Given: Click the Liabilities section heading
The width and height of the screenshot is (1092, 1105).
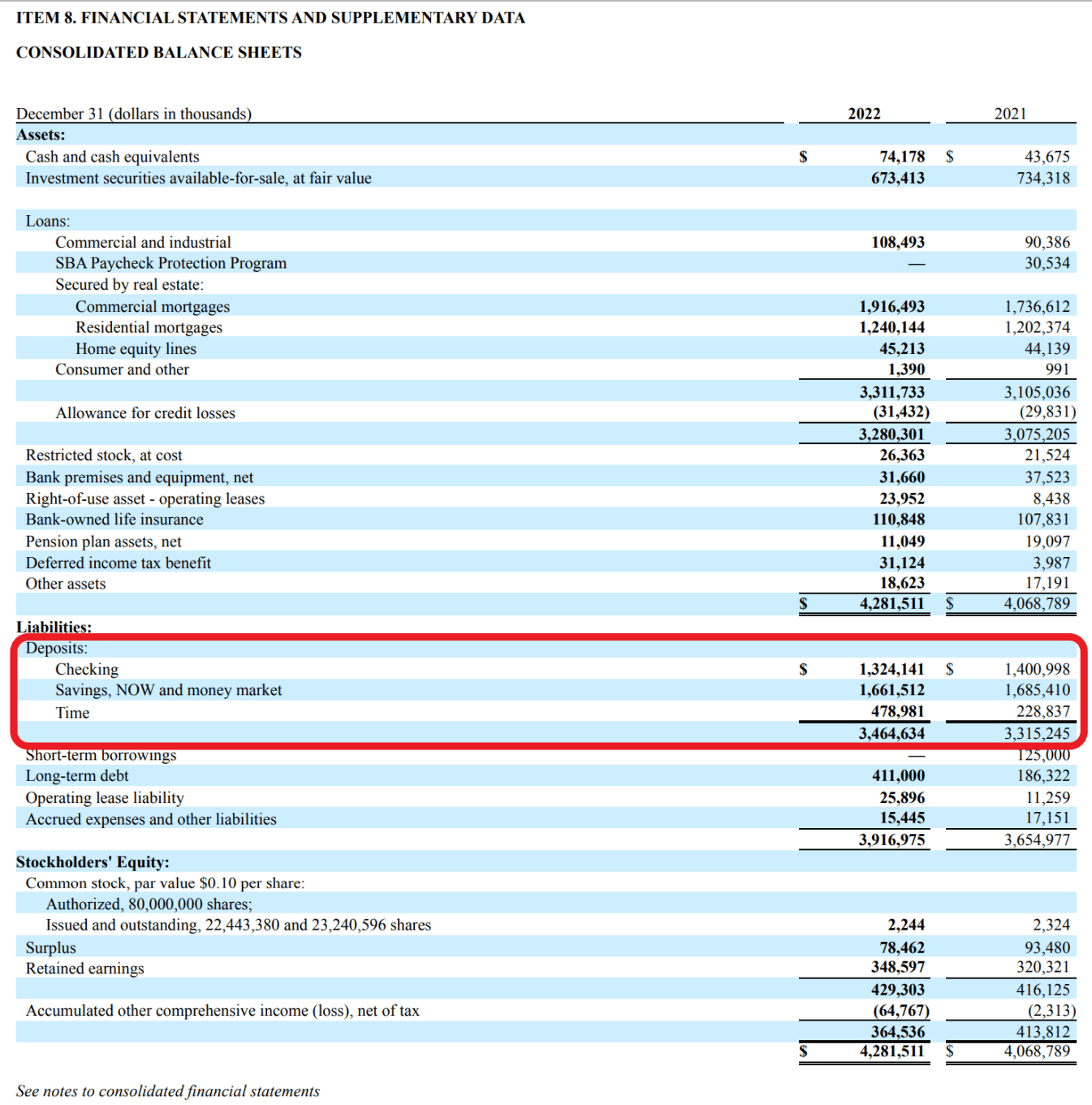Looking at the screenshot, I should click(x=54, y=627).
